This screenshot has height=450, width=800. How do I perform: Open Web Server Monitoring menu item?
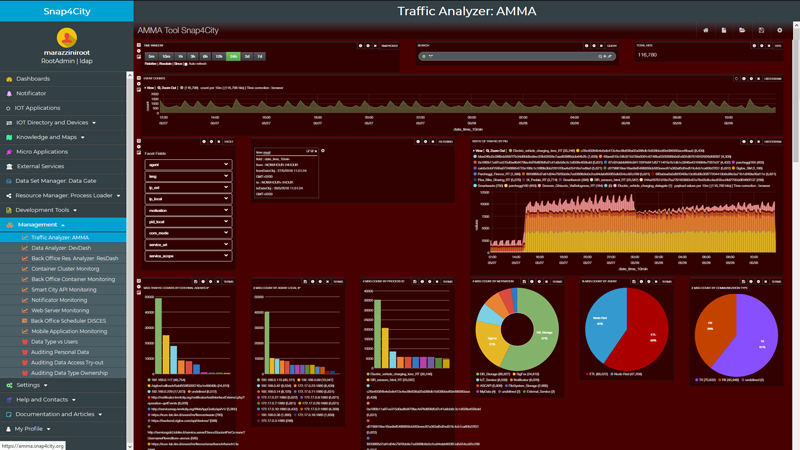click(60, 310)
